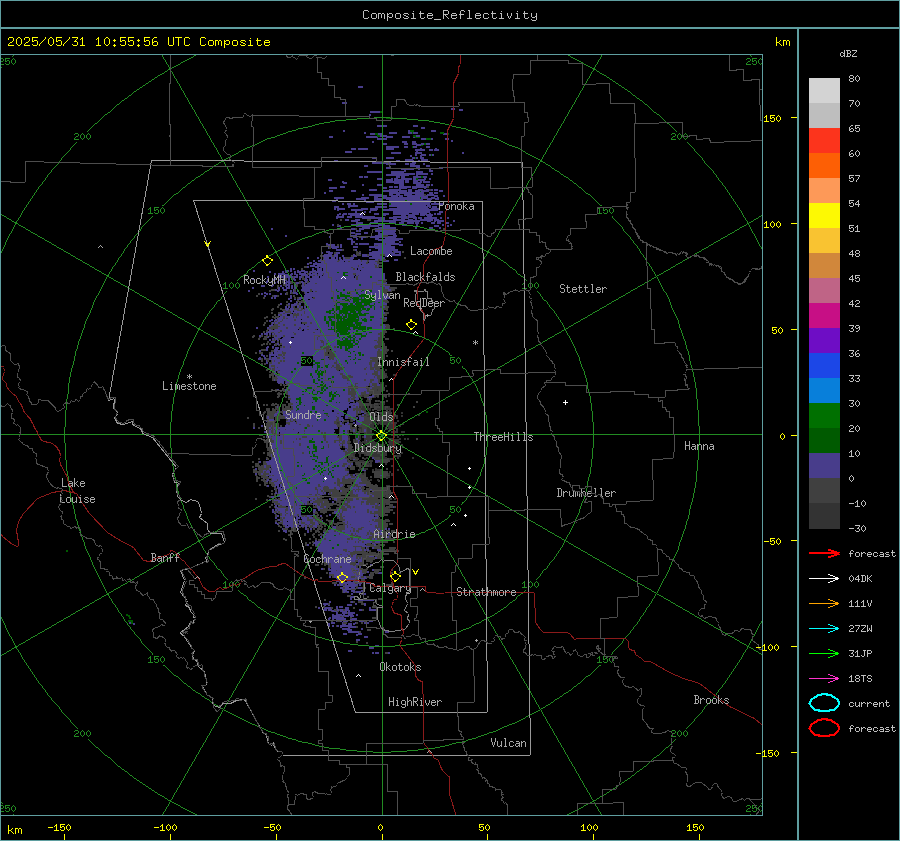Click the Stettler town label
This screenshot has height=841, width=900.
click(583, 289)
